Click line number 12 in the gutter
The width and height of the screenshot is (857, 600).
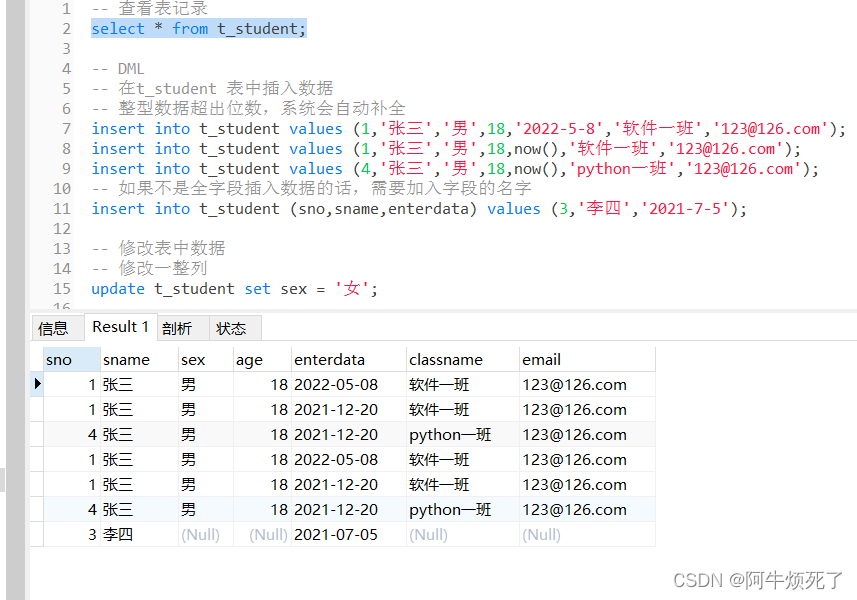coord(62,228)
